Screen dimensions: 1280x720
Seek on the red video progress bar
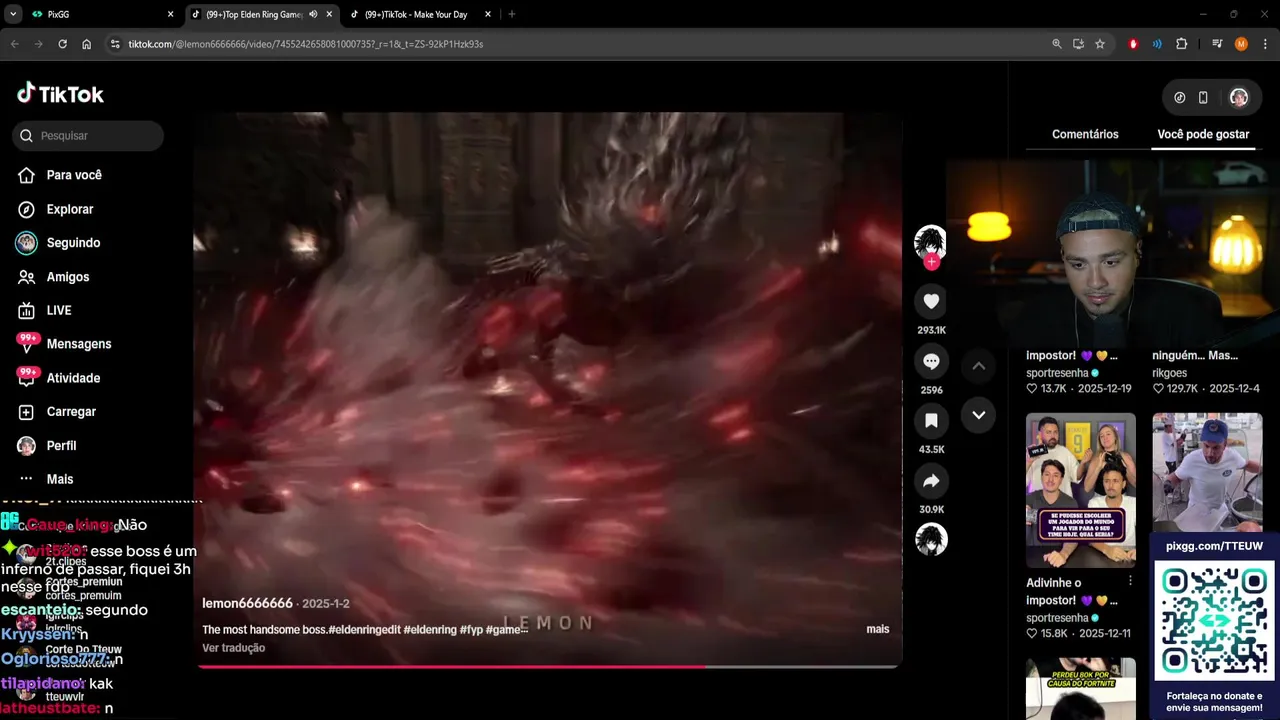pyautogui.click(x=549, y=665)
